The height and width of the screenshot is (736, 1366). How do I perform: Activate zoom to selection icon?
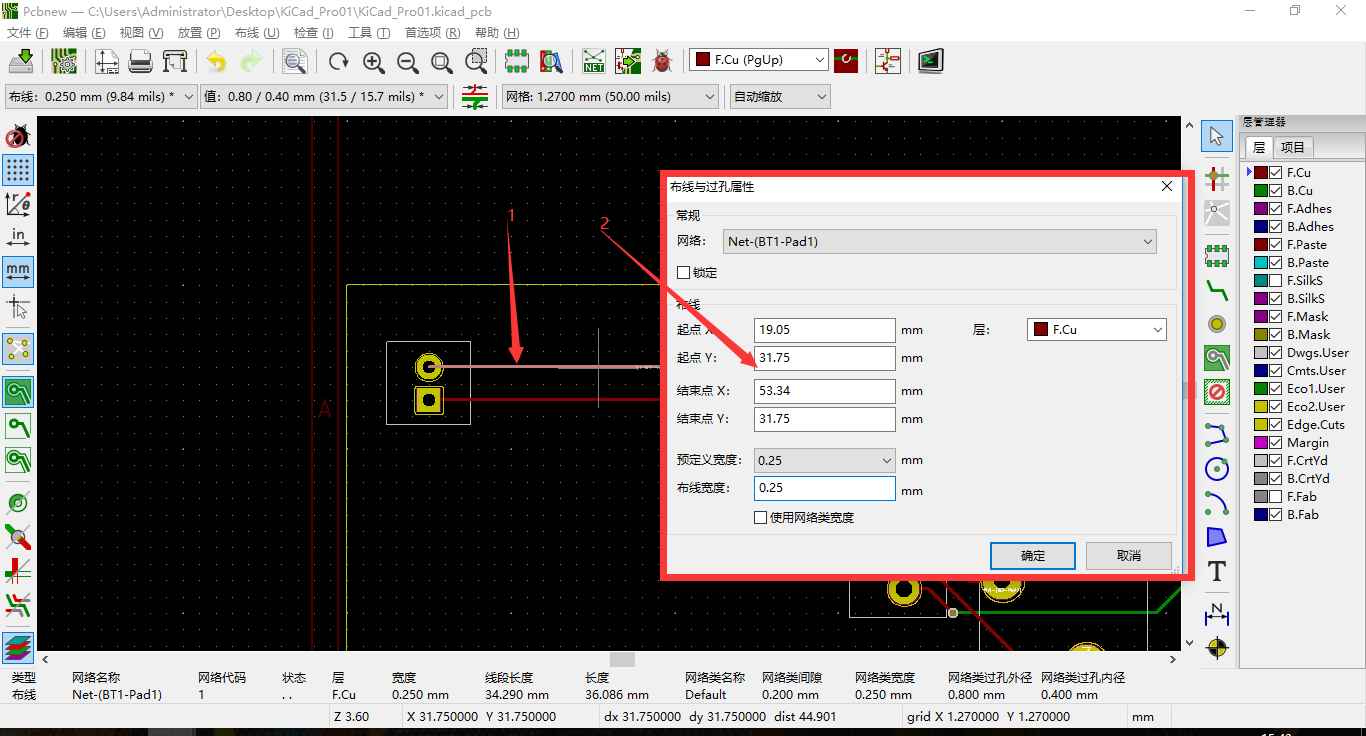(x=477, y=62)
